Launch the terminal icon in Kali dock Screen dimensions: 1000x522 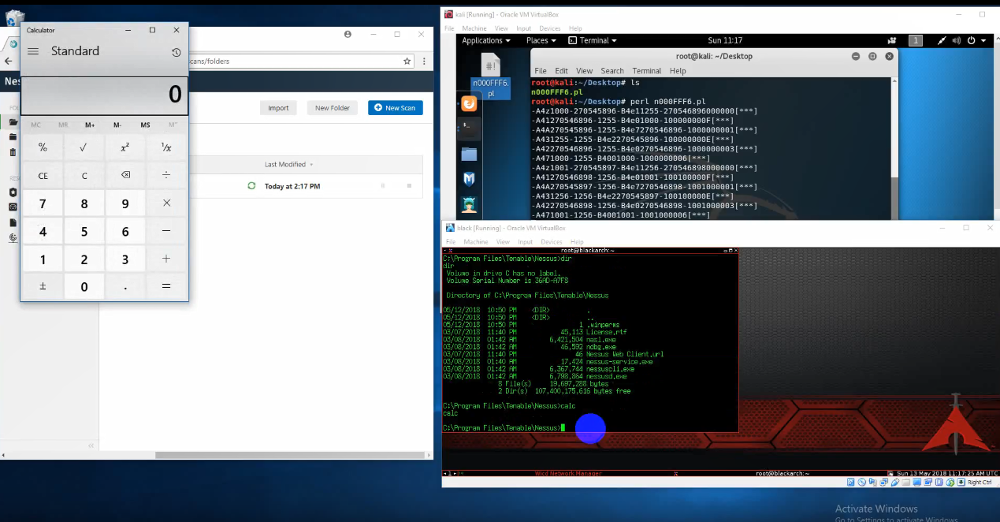[x=469, y=128]
